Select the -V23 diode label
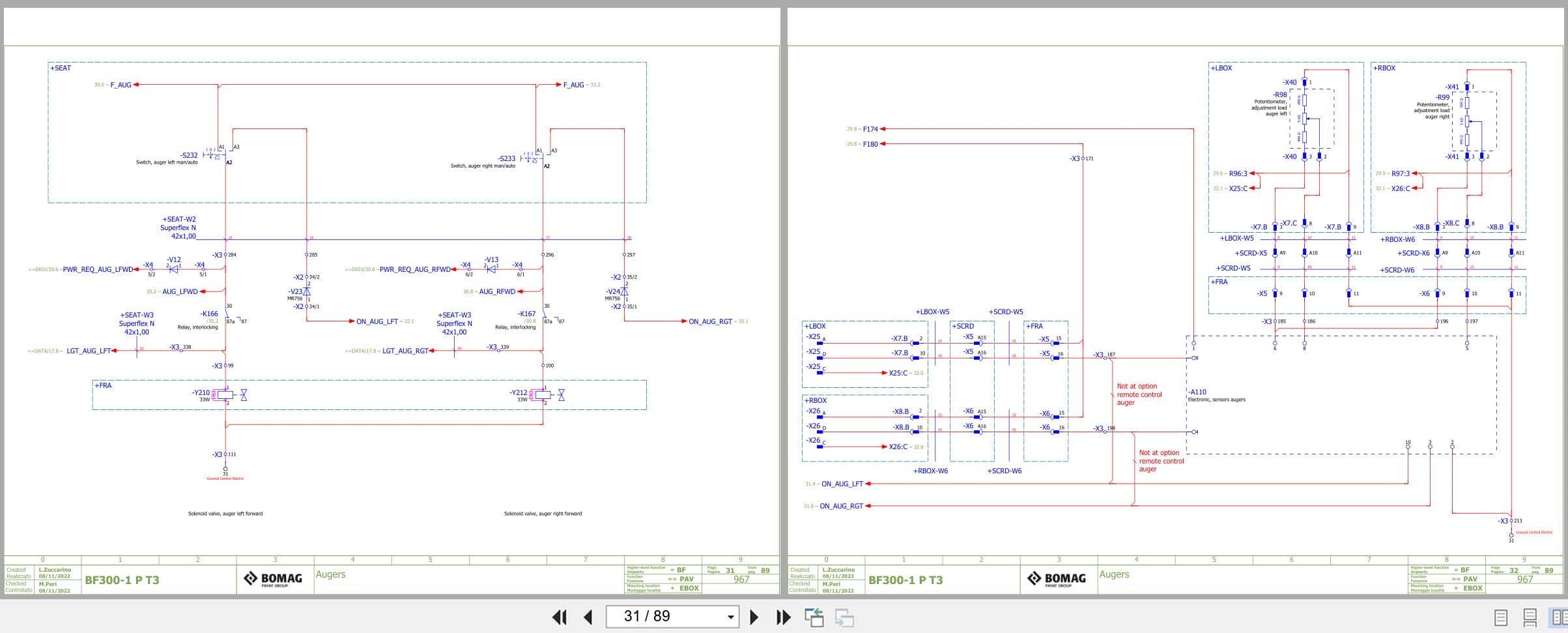Screen dimensions: 1568x633 point(295,291)
